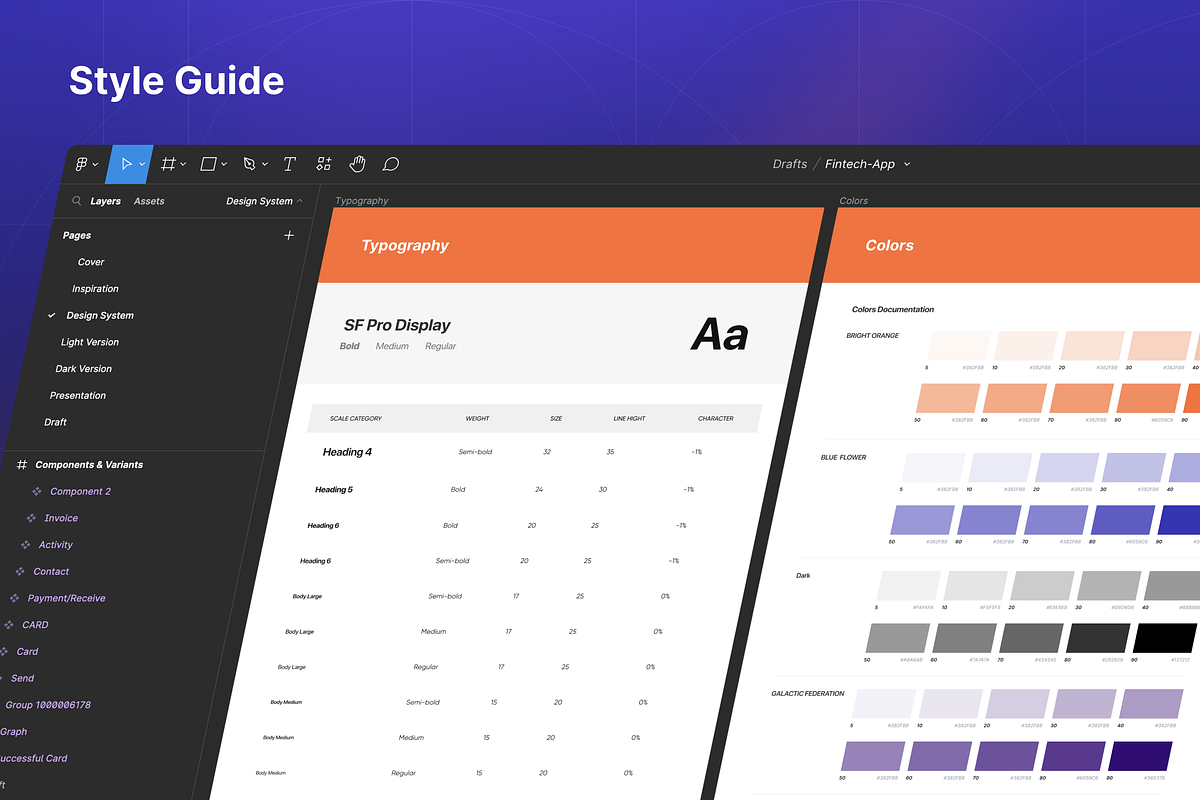Image resolution: width=1200 pixels, height=800 pixels.
Task: Open the Presentation page
Action: pos(78,396)
